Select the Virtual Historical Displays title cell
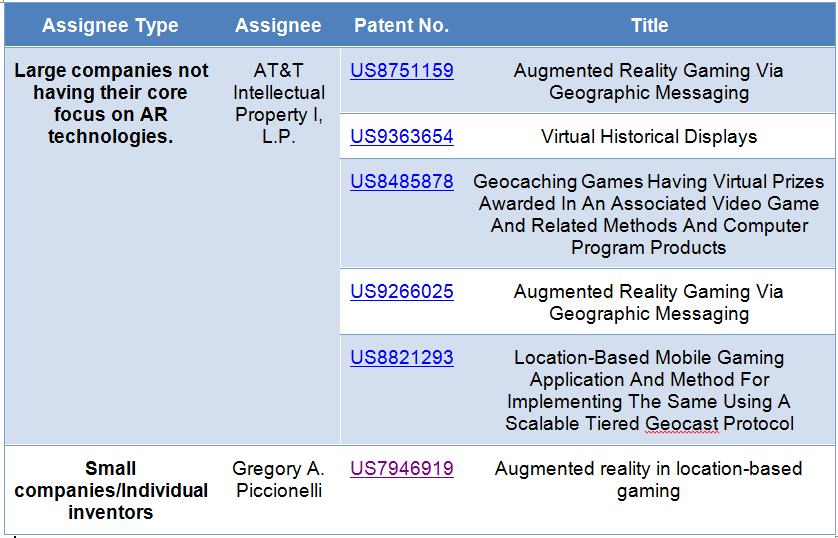838x538 pixels. [x=649, y=137]
